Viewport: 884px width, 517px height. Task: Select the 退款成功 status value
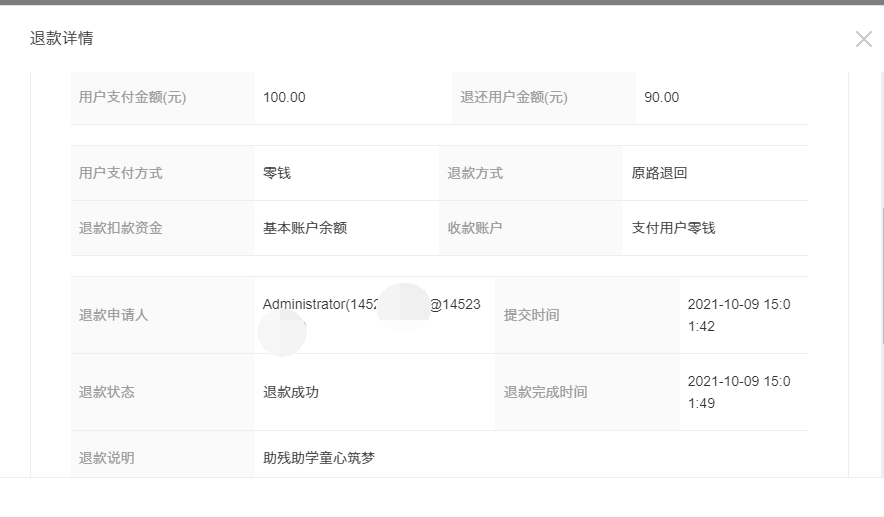(x=291, y=392)
